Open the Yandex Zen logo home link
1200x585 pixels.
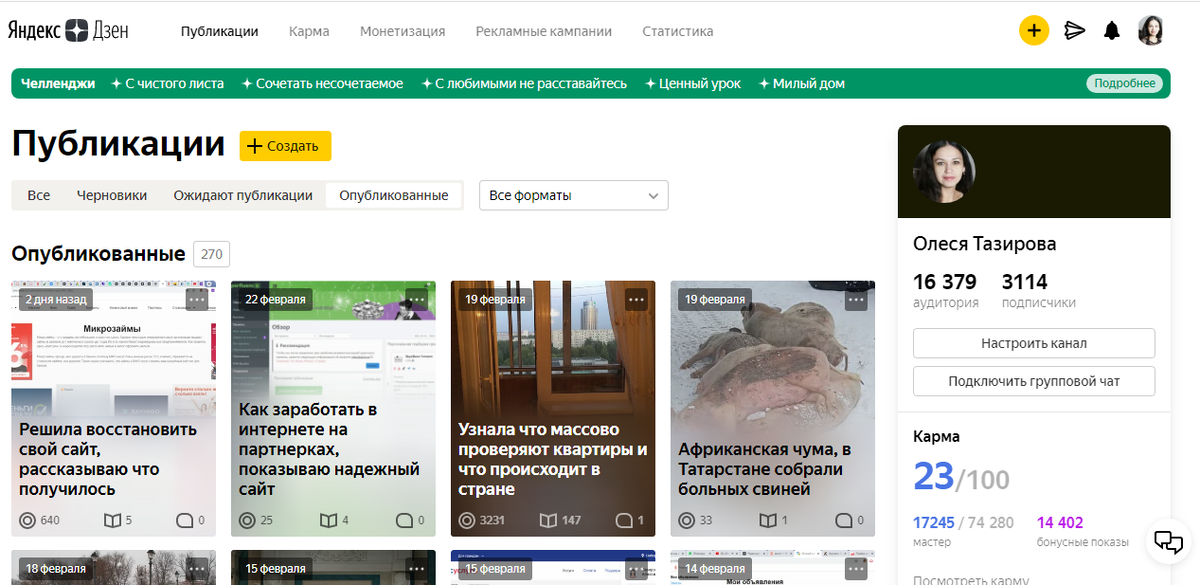(69, 31)
